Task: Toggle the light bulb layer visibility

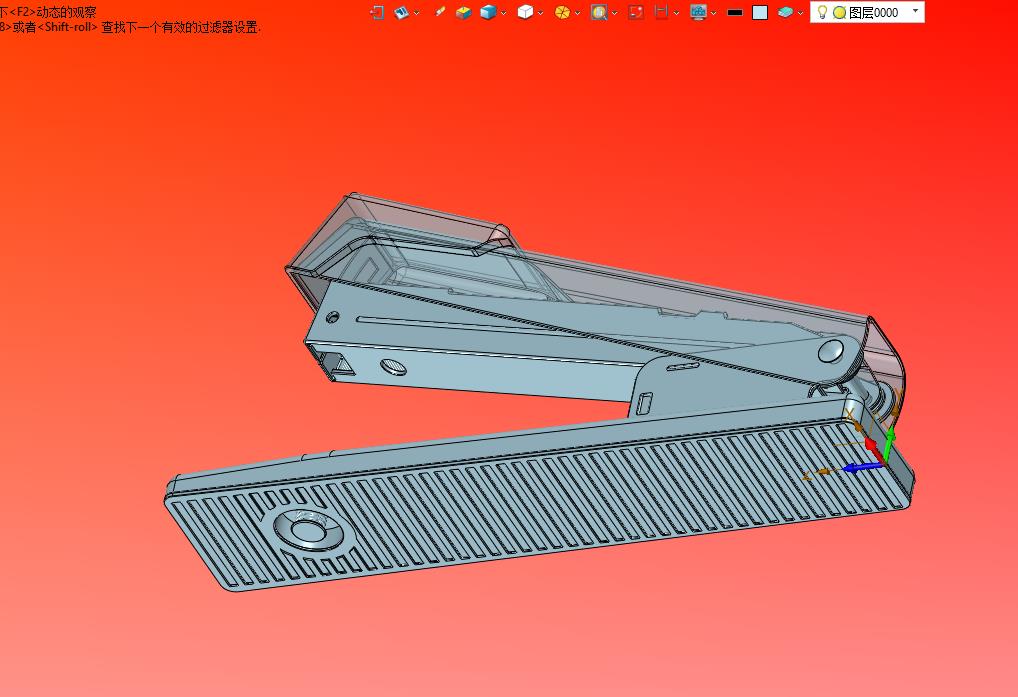Action: [822, 12]
